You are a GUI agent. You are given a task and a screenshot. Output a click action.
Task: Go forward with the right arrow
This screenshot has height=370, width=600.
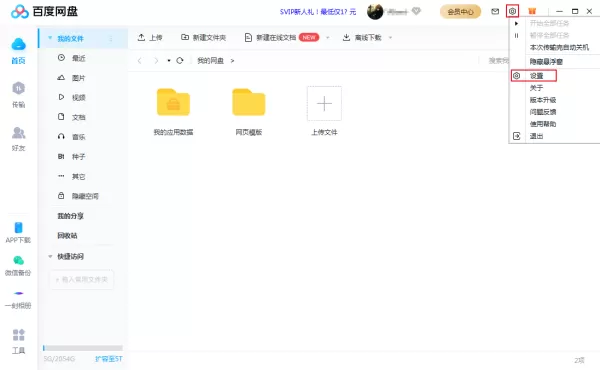point(156,60)
